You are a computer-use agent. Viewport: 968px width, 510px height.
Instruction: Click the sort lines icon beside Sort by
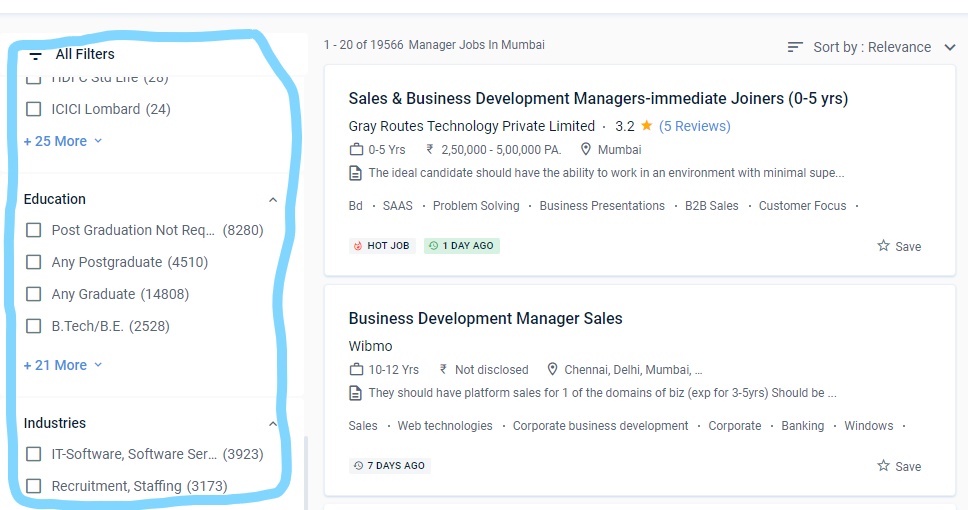point(795,47)
